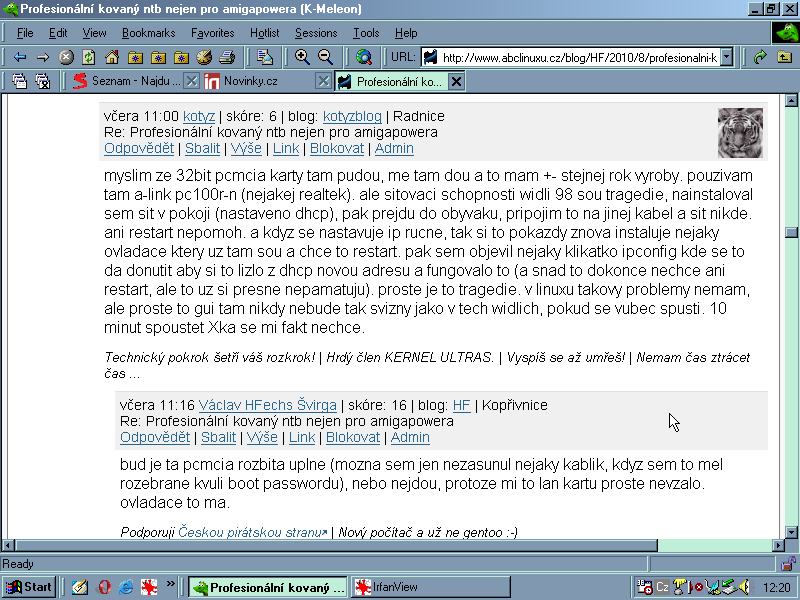Viewport: 800px width, 600px height.
Task: Click the close tab windows icon
Action: click(x=42, y=81)
